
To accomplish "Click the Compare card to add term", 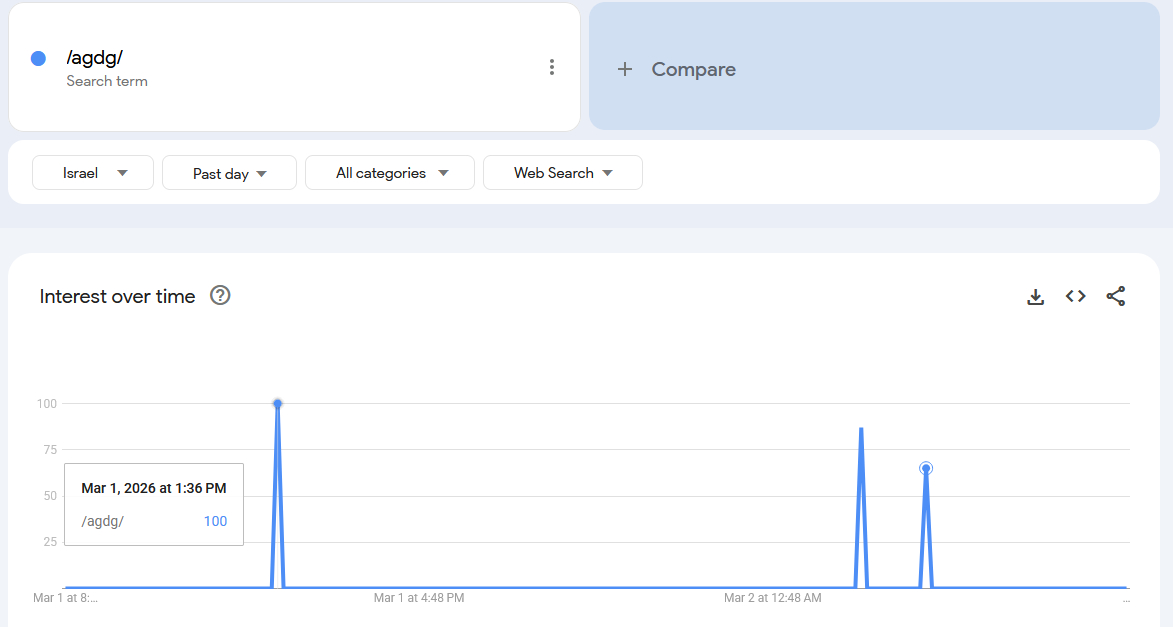I will (x=874, y=66).
